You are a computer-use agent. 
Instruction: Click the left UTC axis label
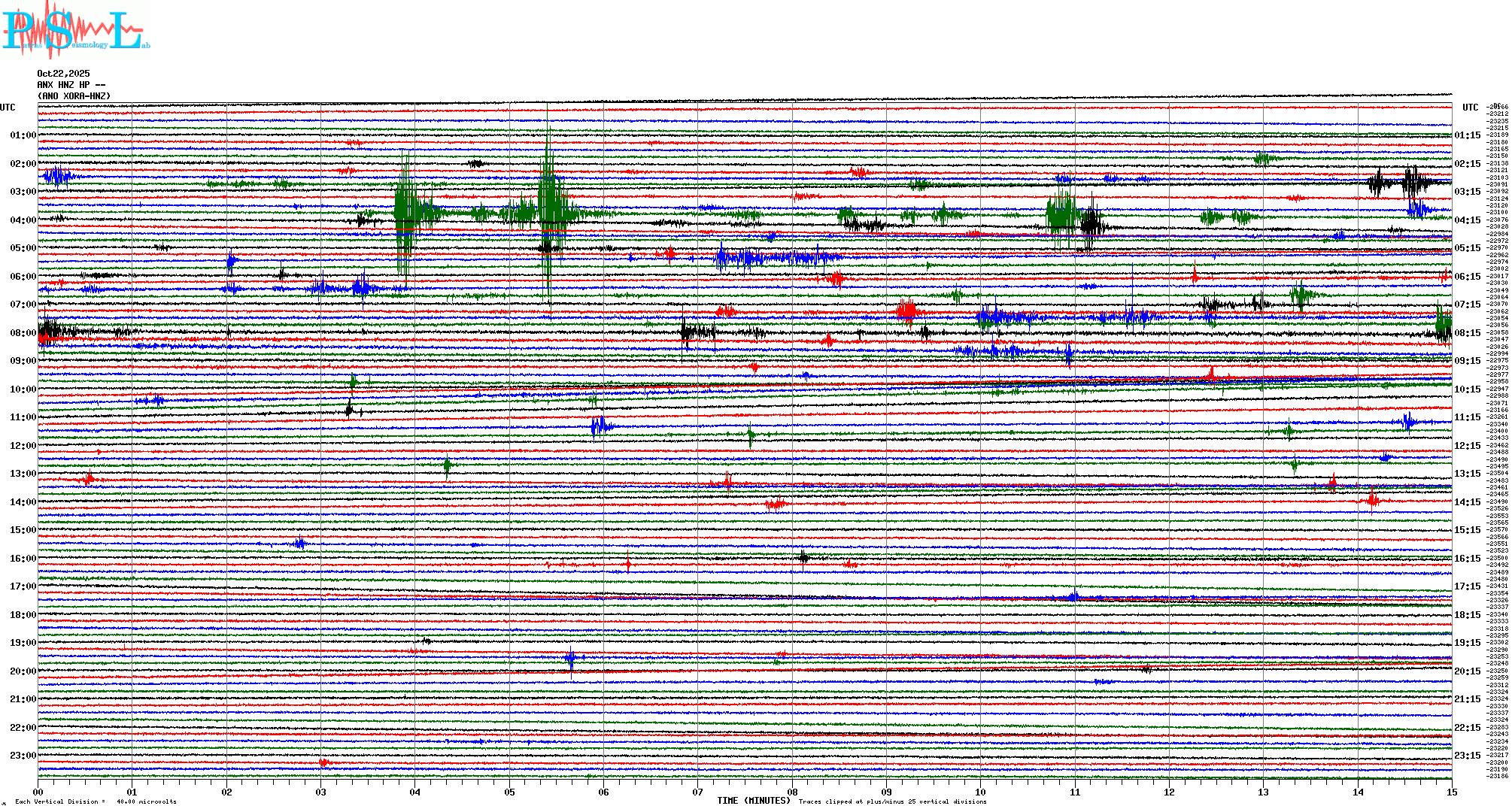8,108
